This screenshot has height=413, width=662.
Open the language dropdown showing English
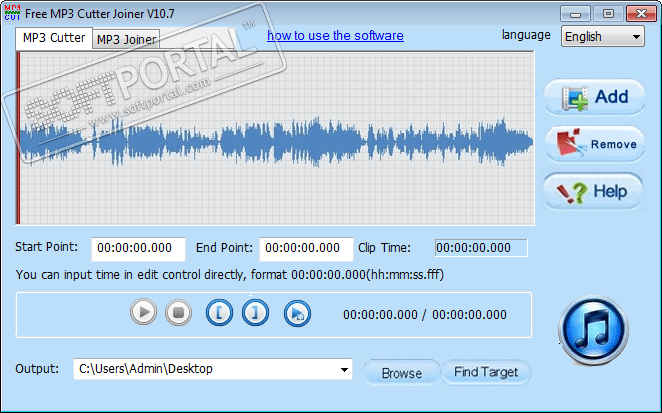(x=602, y=36)
